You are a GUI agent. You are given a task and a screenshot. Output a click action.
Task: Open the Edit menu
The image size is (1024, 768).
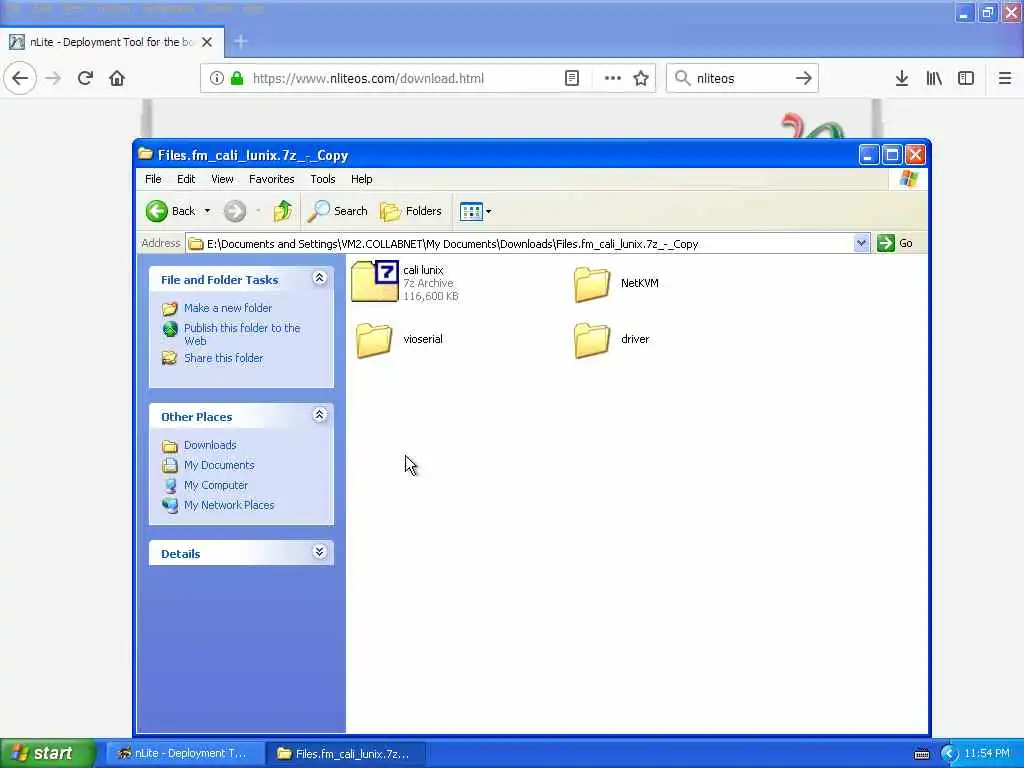(x=185, y=179)
